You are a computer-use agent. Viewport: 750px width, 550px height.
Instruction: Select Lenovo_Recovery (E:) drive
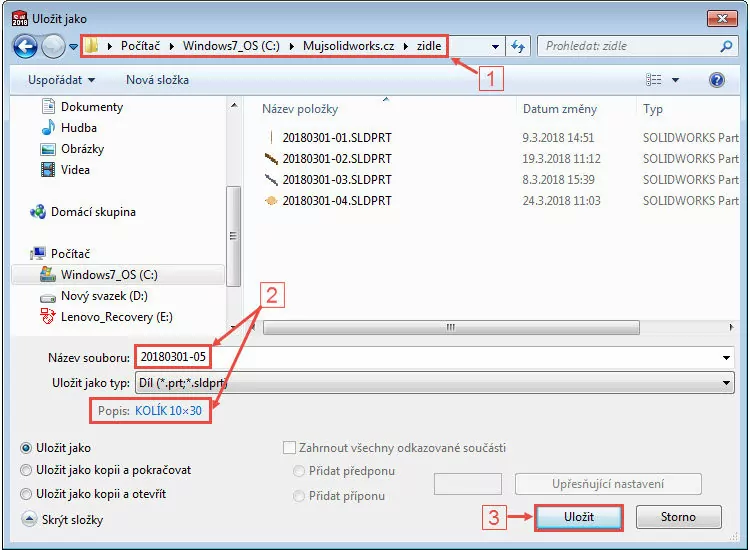pyautogui.click(x=117, y=317)
